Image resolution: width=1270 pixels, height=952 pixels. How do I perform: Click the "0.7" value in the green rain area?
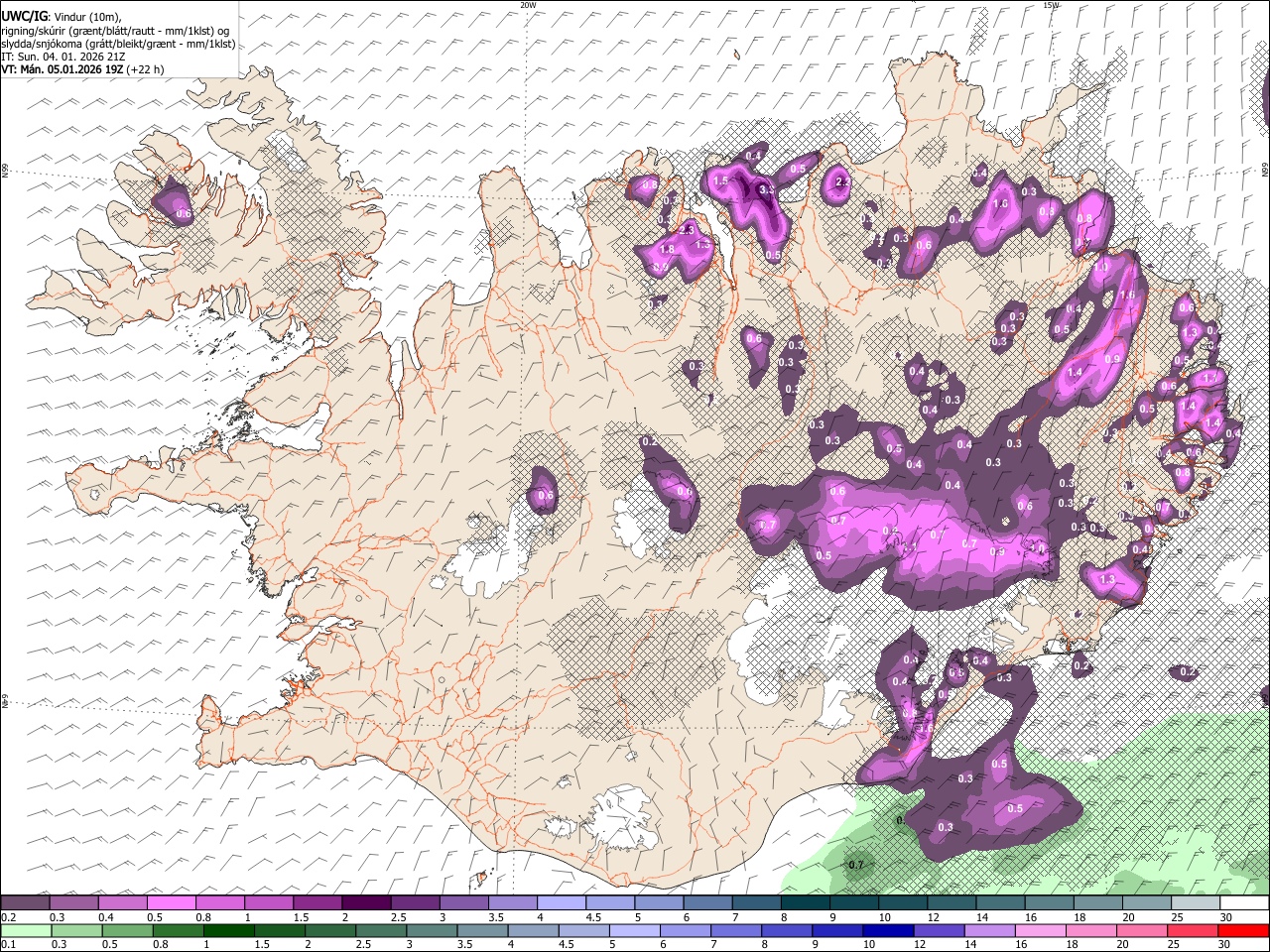coord(856,865)
